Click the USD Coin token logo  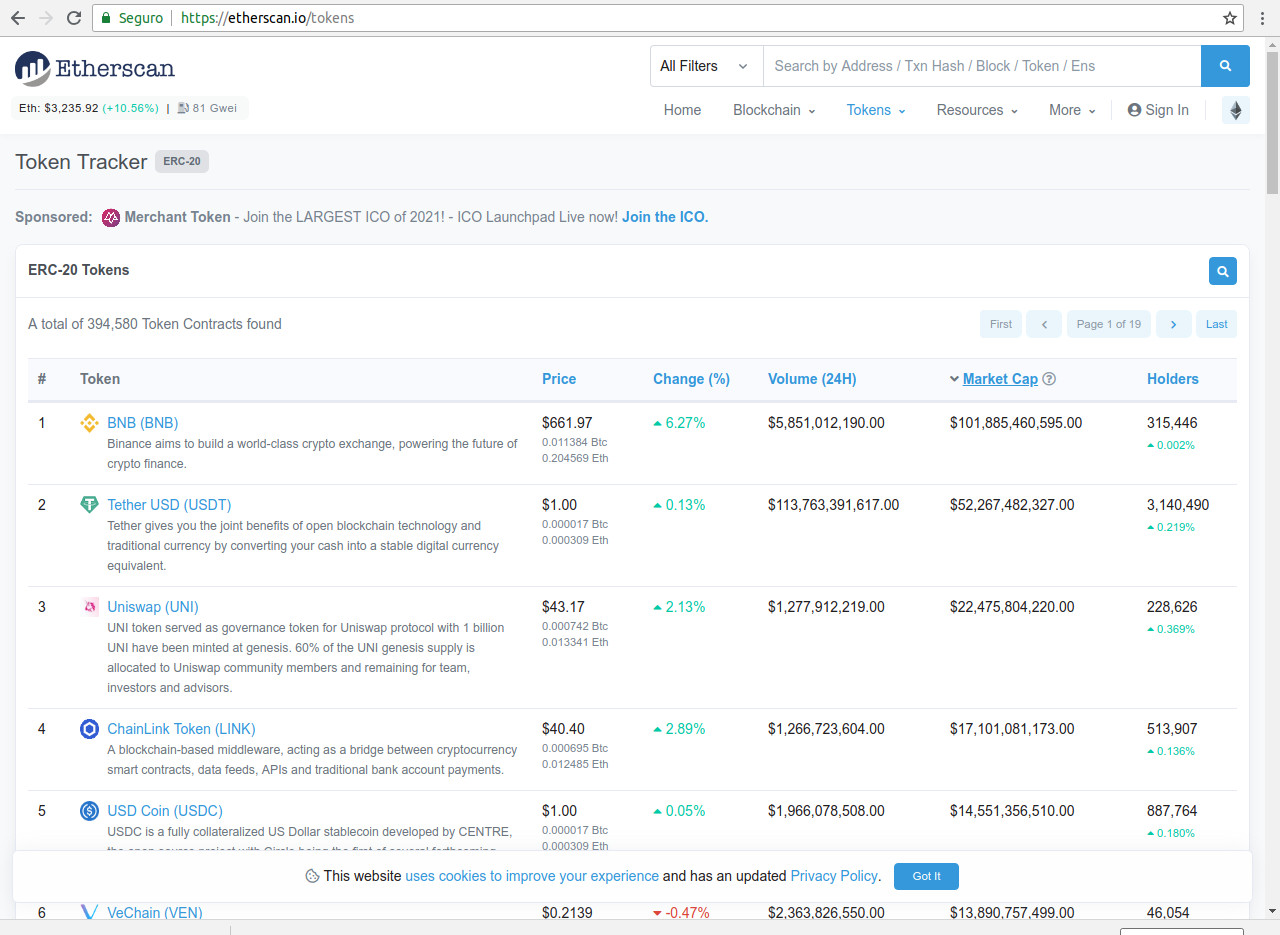[x=89, y=811]
